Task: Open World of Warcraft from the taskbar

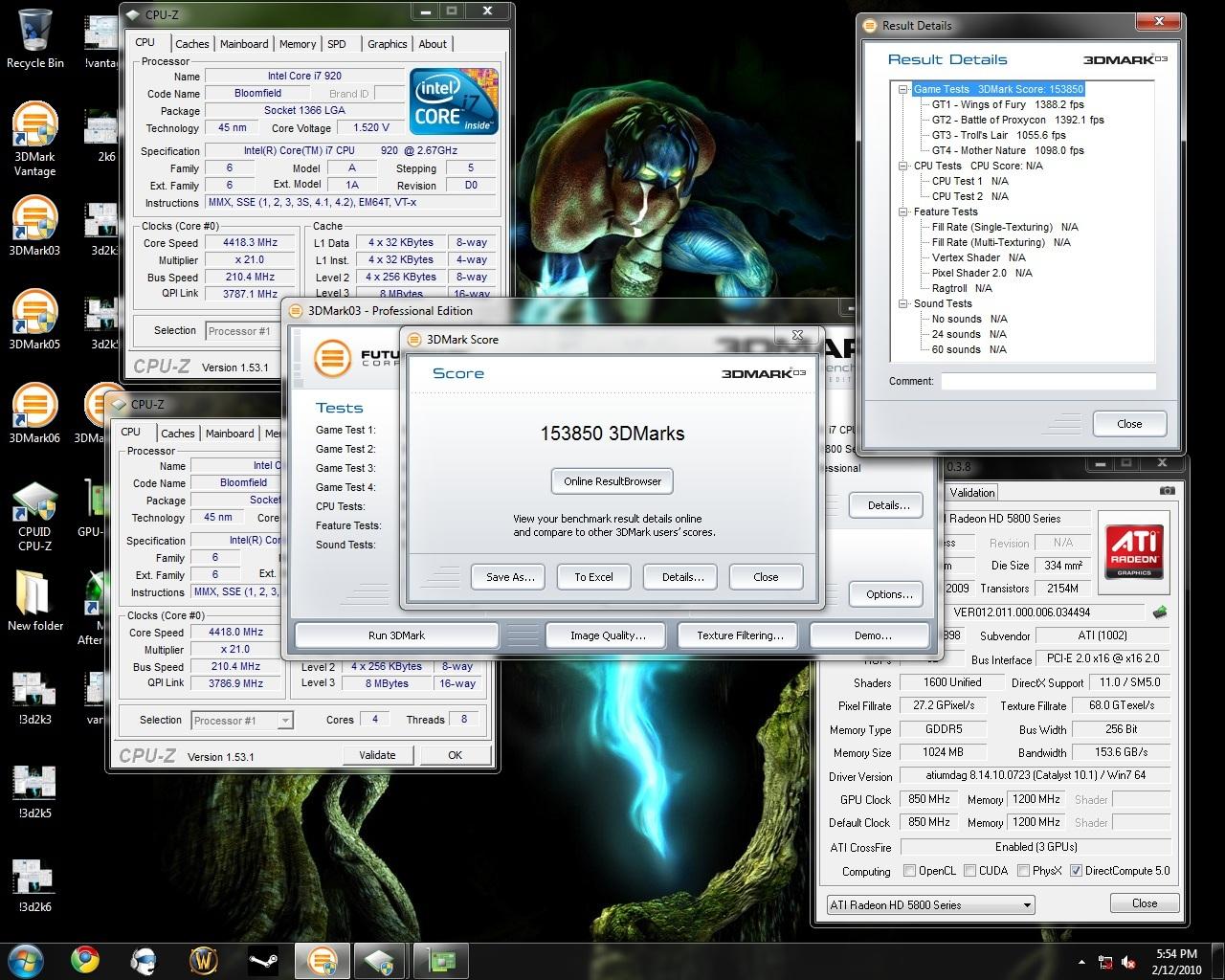Action: pyautogui.click(x=204, y=959)
